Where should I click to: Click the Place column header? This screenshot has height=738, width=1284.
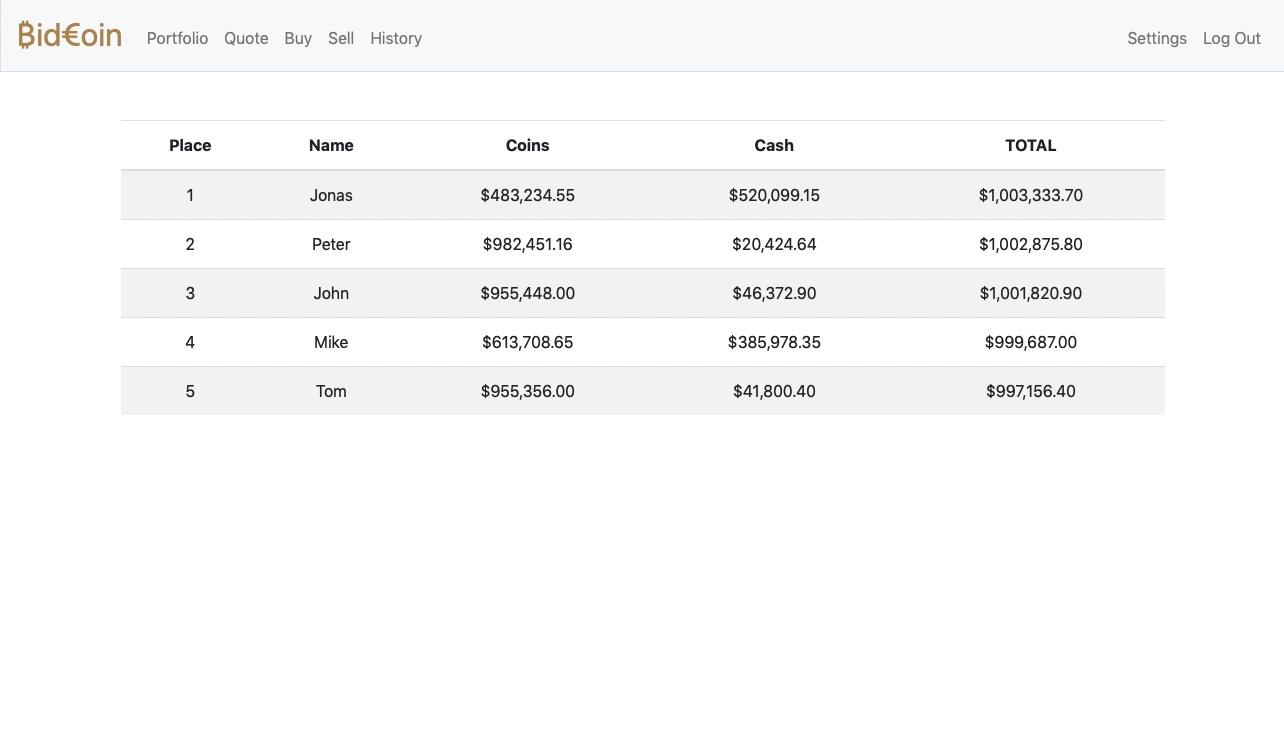click(190, 145)
